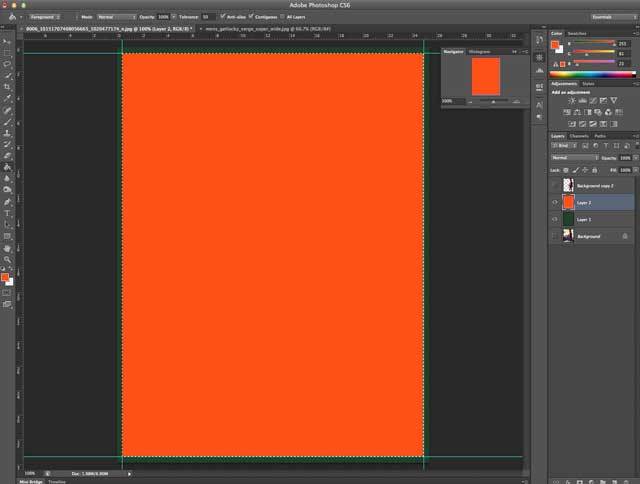Choose the Lasso tool
Viewport: 640px width, 484px height.
pyautogui.click(x=7, y=64)
